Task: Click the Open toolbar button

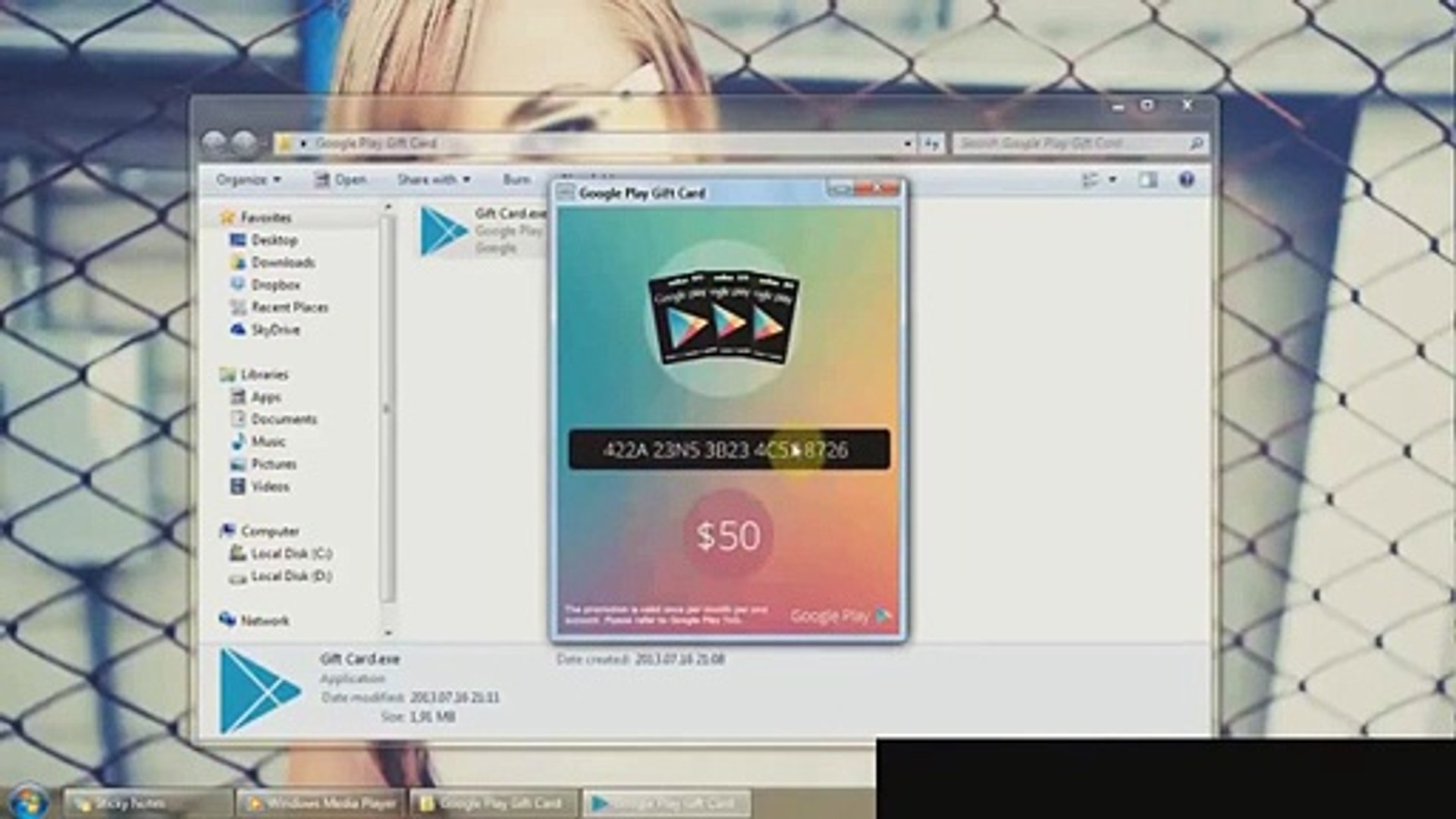Action: (341, 180)
